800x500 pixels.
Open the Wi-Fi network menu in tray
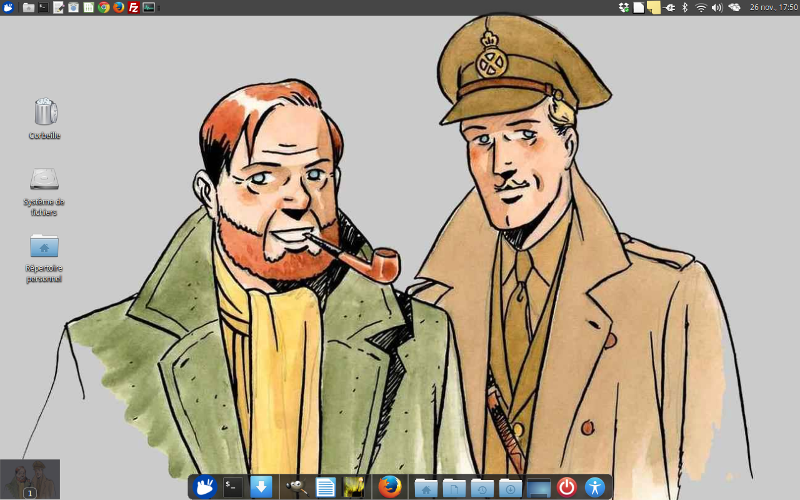click(701, 7)
